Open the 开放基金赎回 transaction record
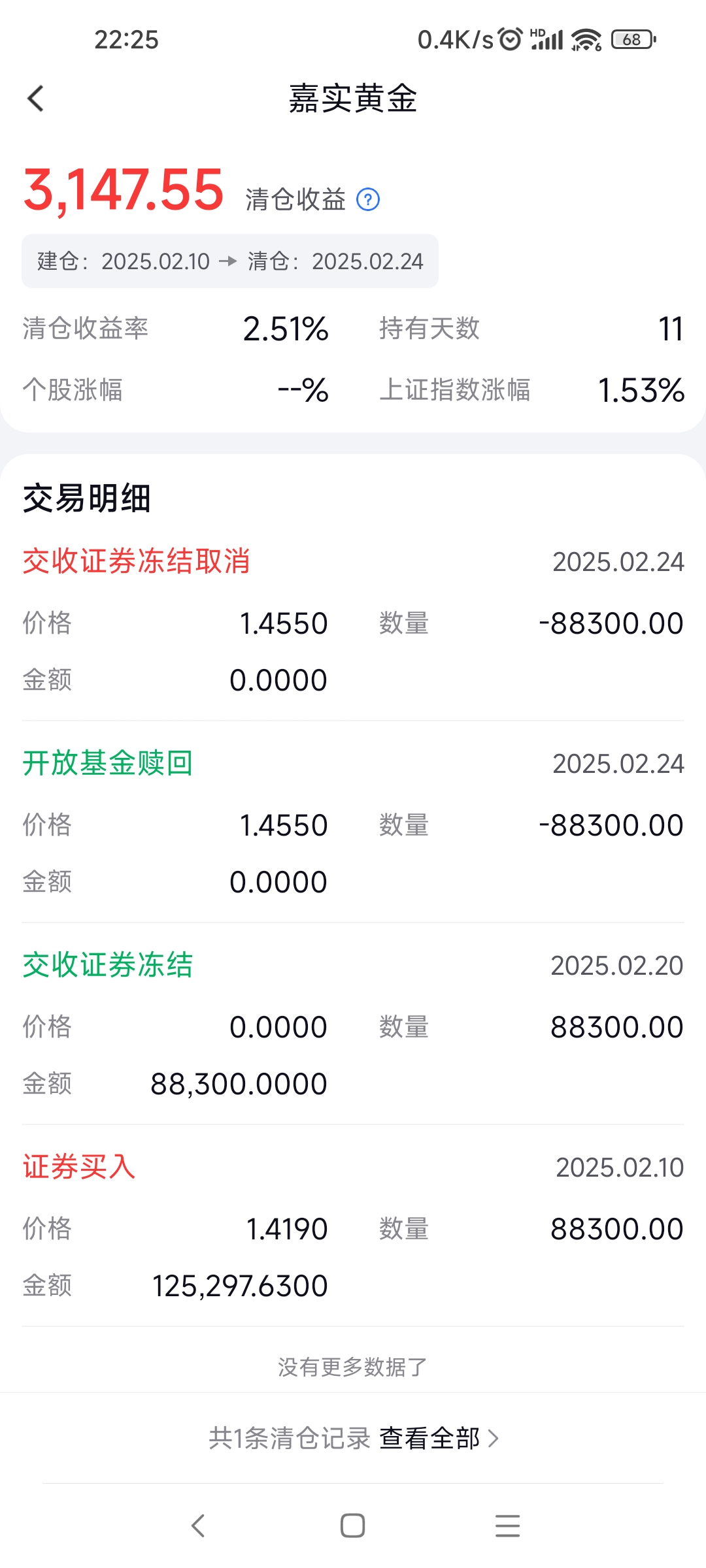The height and width of the screenshot is (1568, 706). 353,823
